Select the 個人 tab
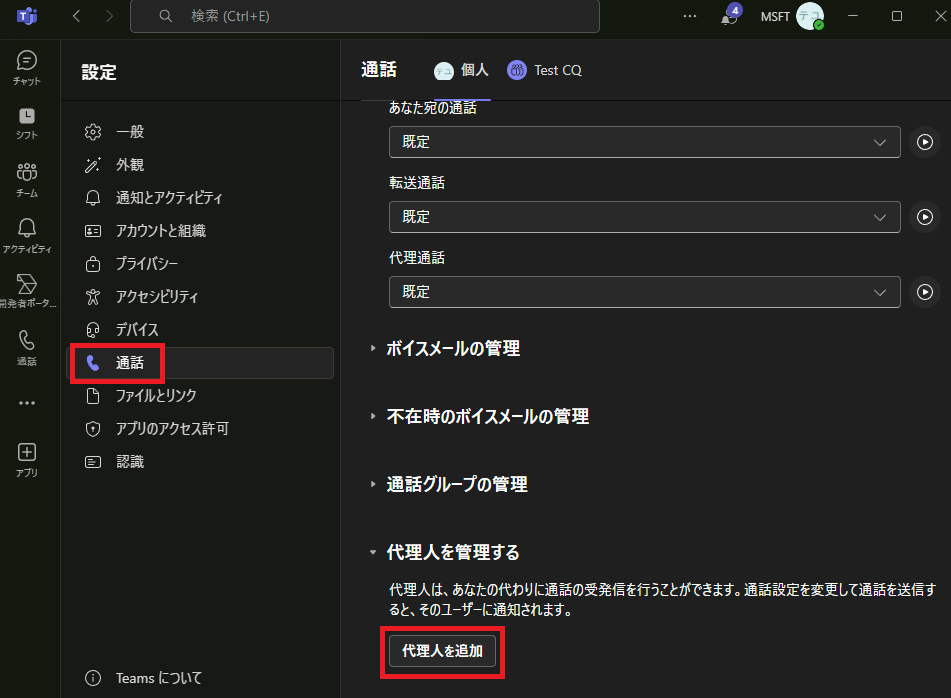951x698 pixels. coord(462,70)
